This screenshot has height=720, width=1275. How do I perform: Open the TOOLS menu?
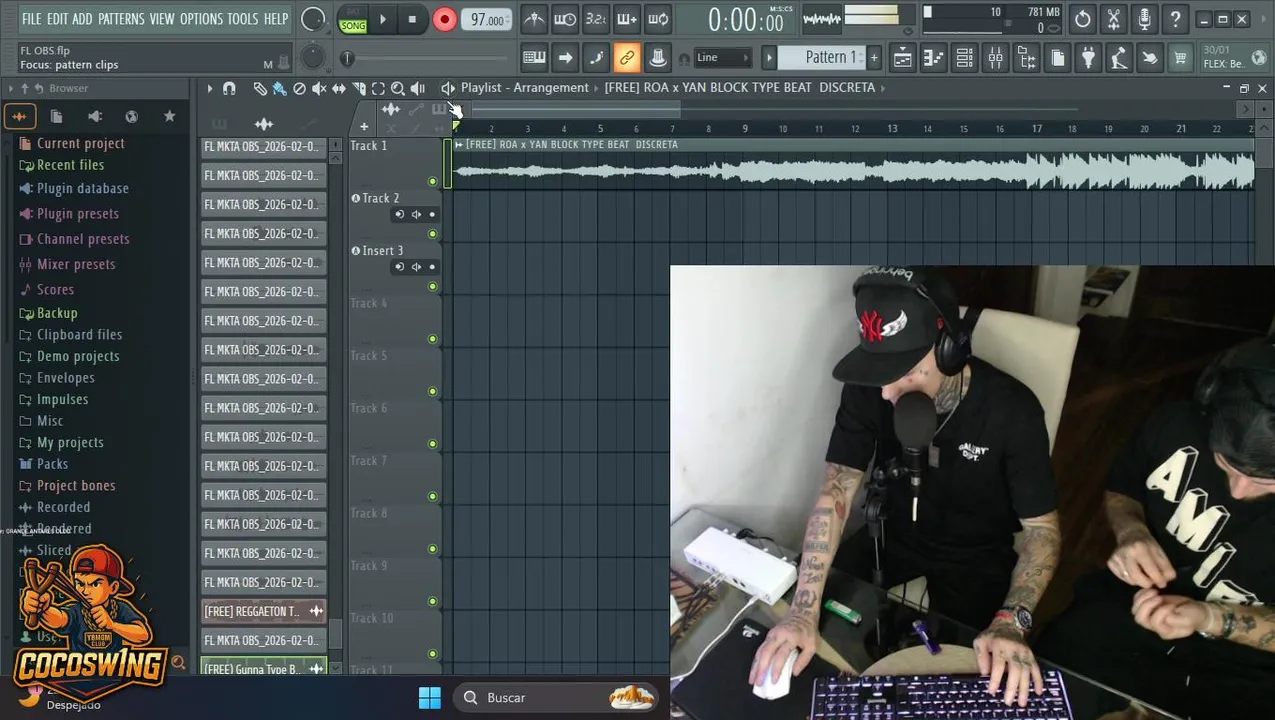click(x=243, y=19)
